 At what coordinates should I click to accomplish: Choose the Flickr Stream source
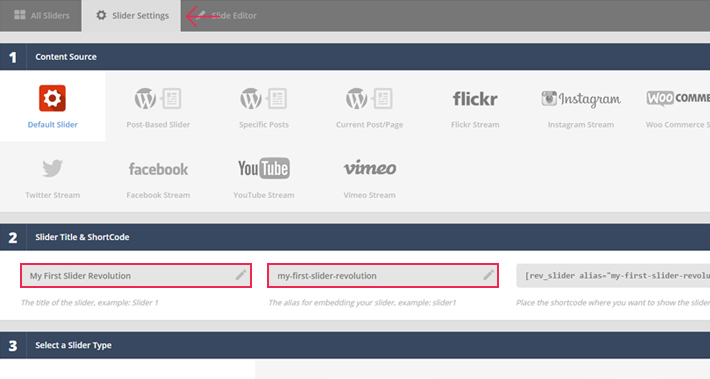[x=475, y=106]
